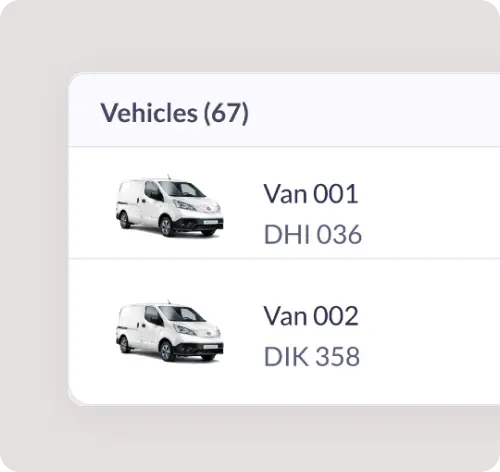Click front wheel of Van 002 image
This screenshot has width=500, height=472.
click(x=166, y=352)
